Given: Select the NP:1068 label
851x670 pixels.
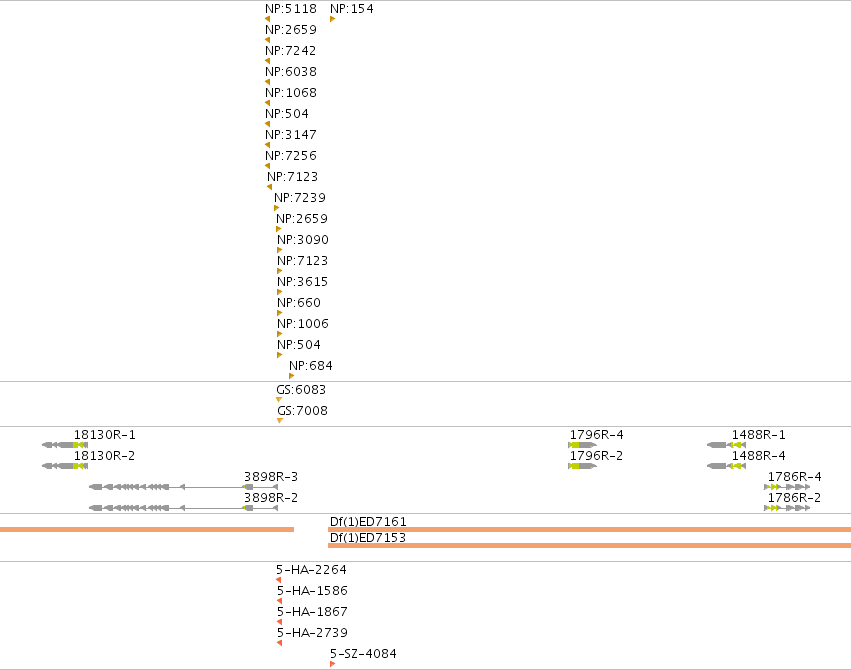Looking at the screenshot, I should (291, 93).
